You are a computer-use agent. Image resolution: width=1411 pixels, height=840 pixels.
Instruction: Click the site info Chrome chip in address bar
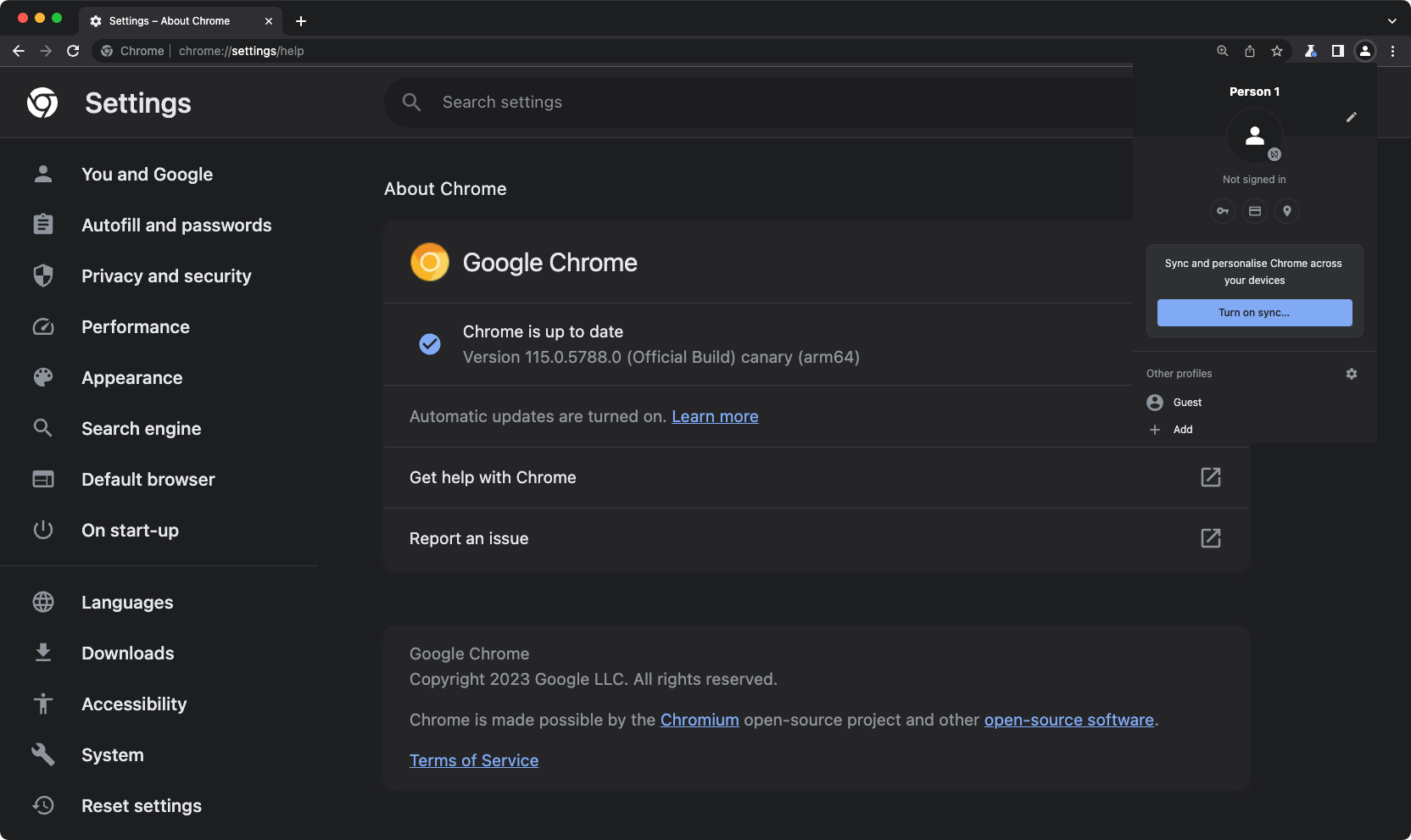132,51
